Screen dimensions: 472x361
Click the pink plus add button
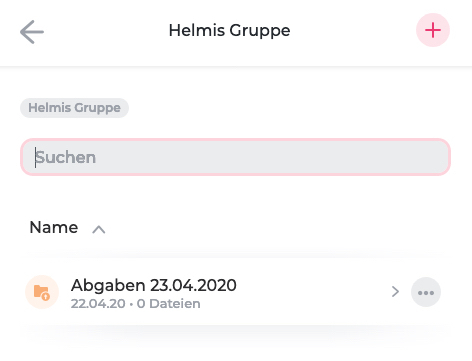pos(433,30)
